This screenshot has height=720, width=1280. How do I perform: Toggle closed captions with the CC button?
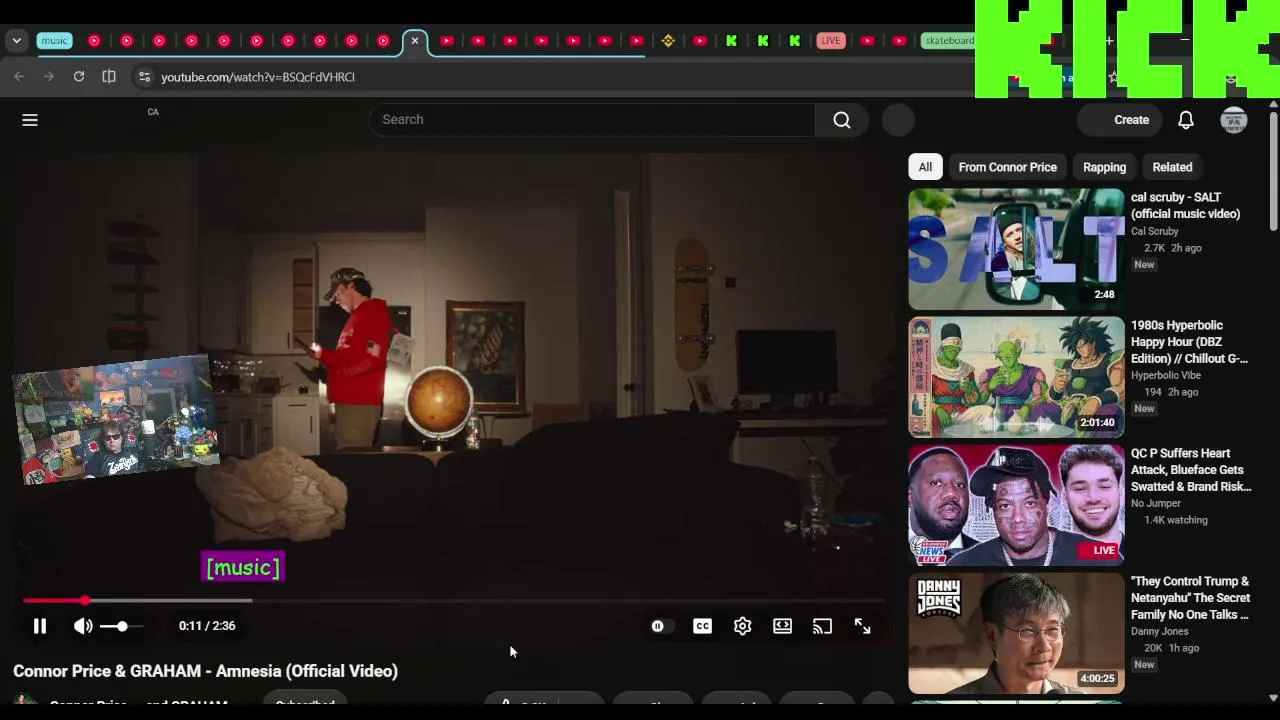point(702,626)
